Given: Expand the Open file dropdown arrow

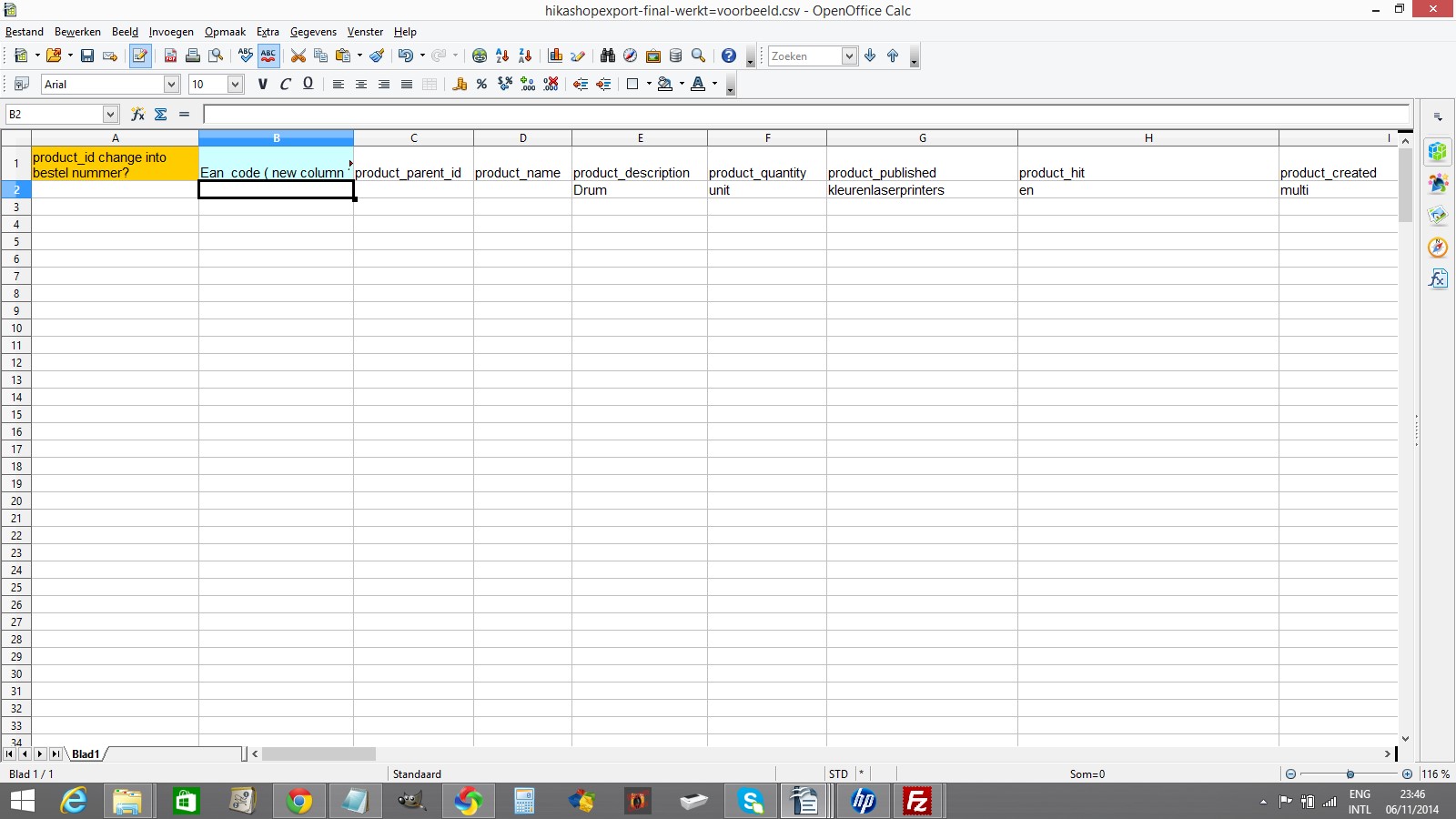Looking at the screenshot, I should (70, 56).
